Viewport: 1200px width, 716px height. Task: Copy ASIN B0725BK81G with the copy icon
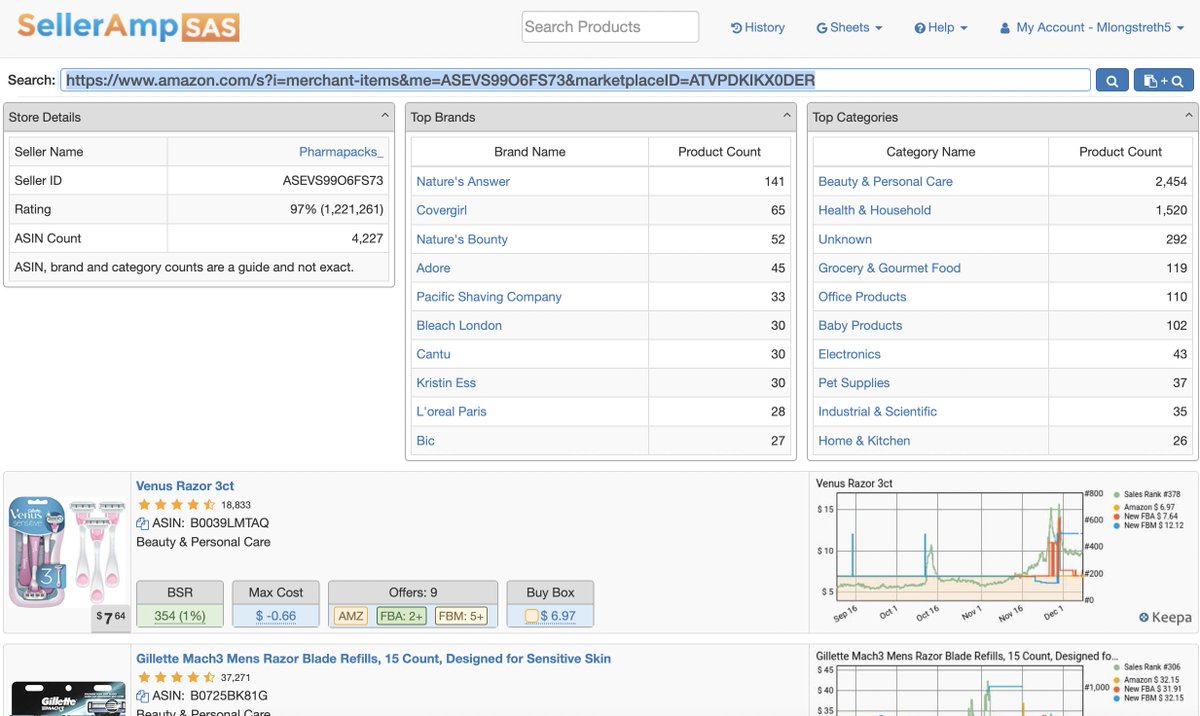tap(142, 696)
